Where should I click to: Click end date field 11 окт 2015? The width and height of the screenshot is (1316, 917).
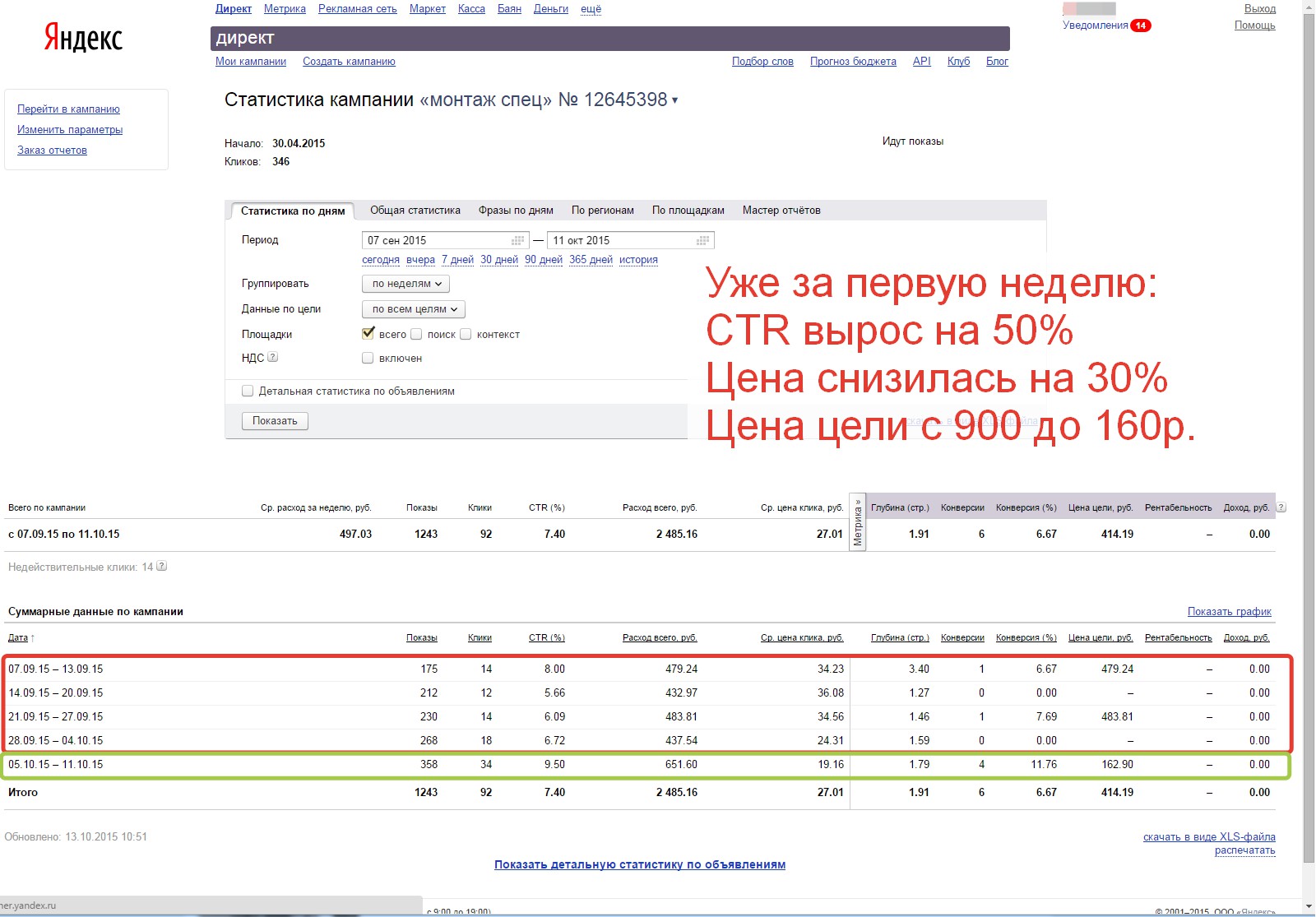630,240
